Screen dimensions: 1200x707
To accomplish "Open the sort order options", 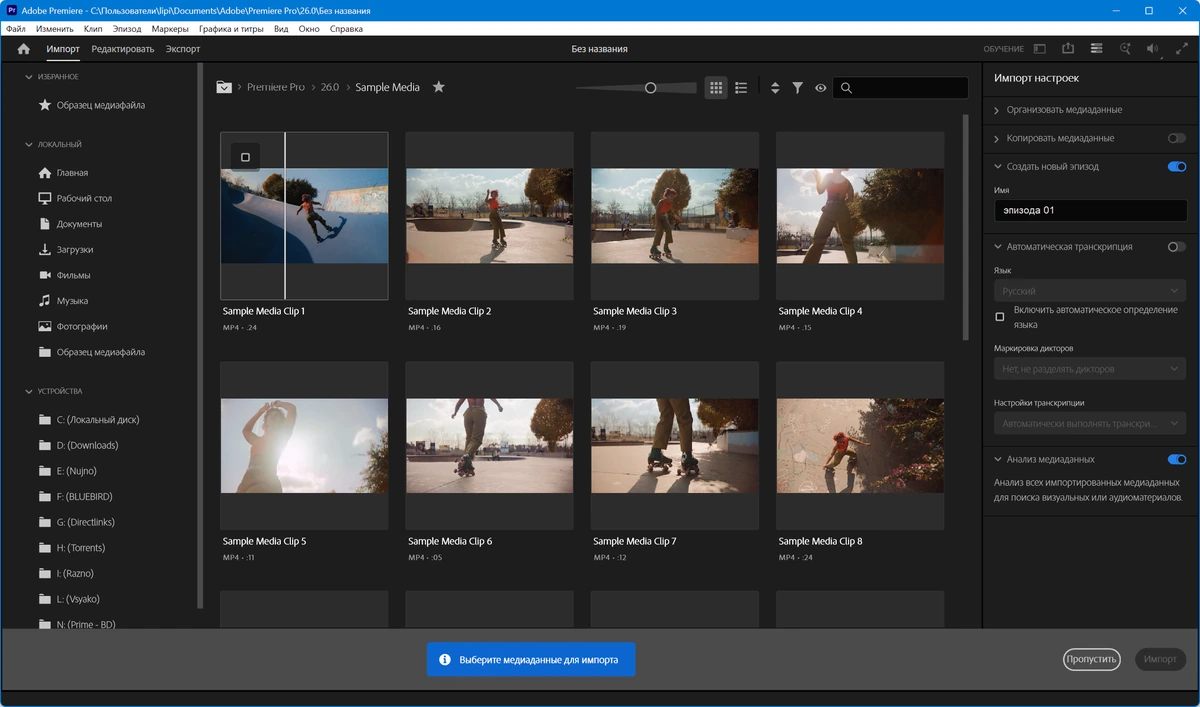I will [775, 88].
